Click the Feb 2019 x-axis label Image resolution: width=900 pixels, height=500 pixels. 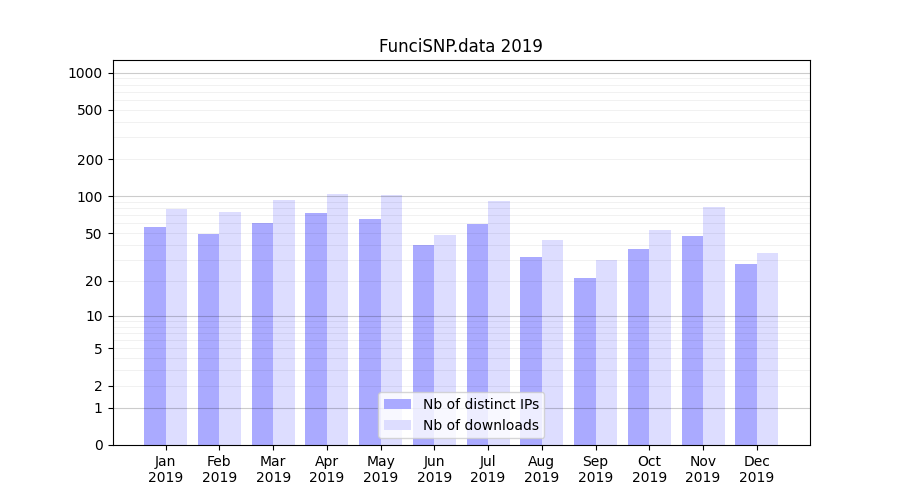click(x=219, y=469)
